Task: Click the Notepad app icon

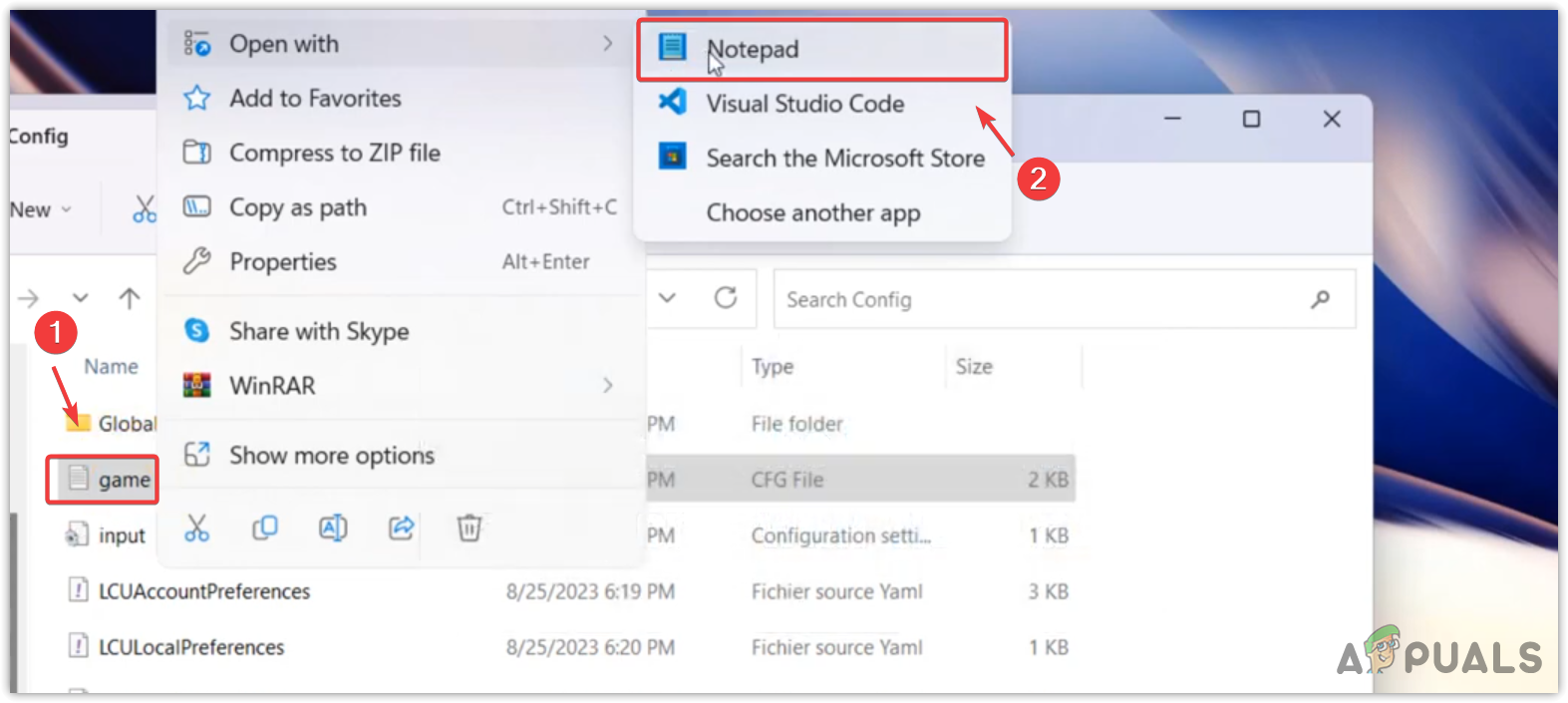Action: (673, 47)
